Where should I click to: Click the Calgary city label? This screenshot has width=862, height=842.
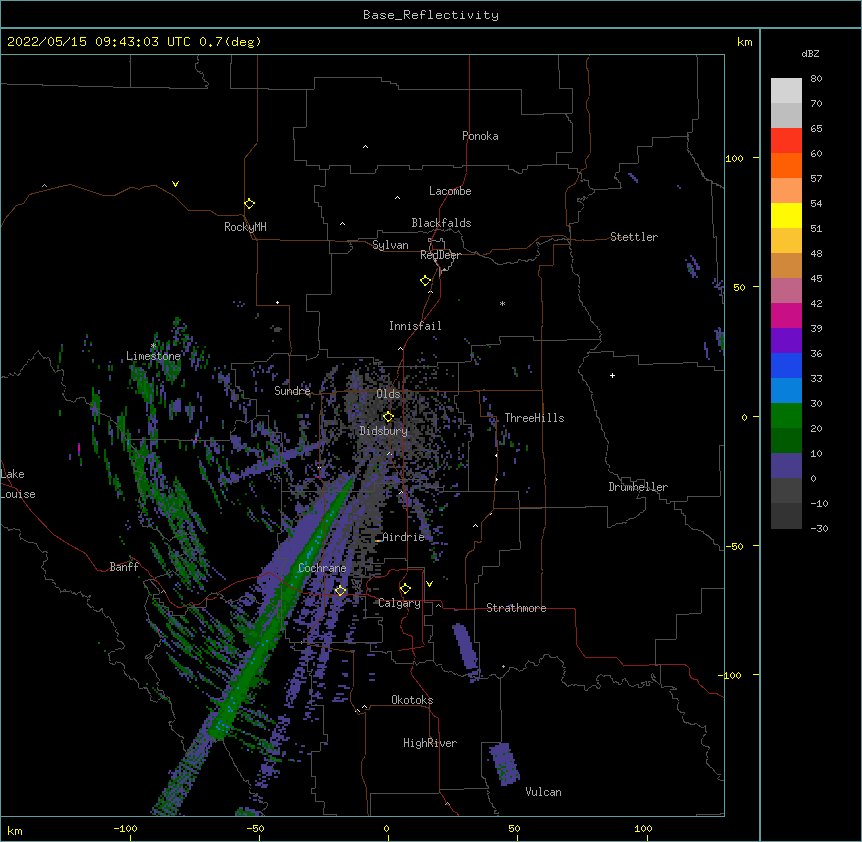[x=399, y=603]
